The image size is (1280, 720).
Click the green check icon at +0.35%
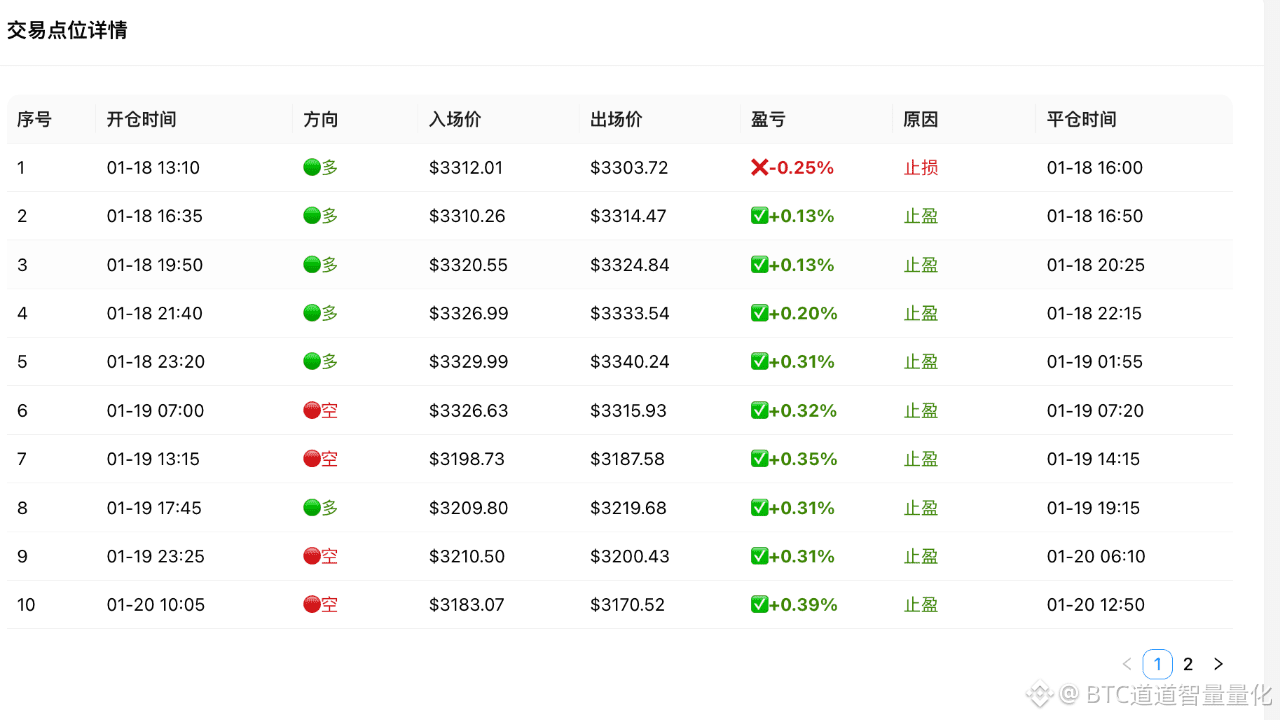[759, 459]
